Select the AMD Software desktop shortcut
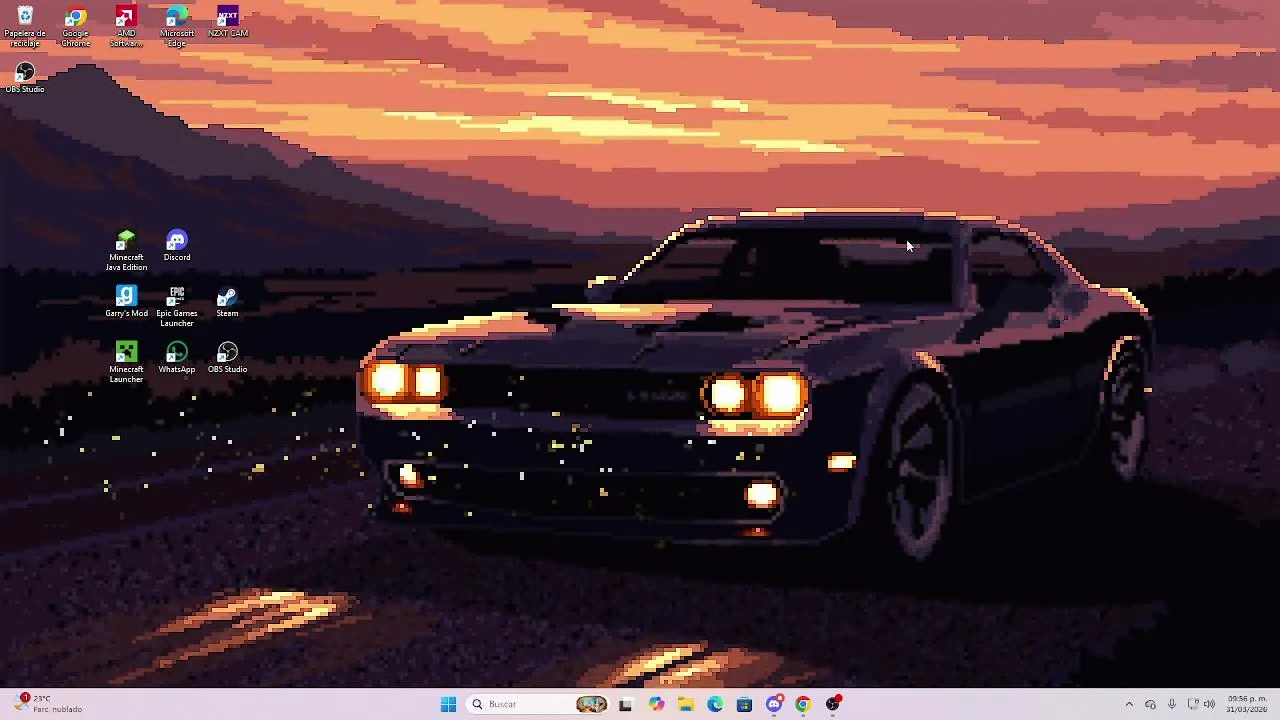 coord(126,26)
